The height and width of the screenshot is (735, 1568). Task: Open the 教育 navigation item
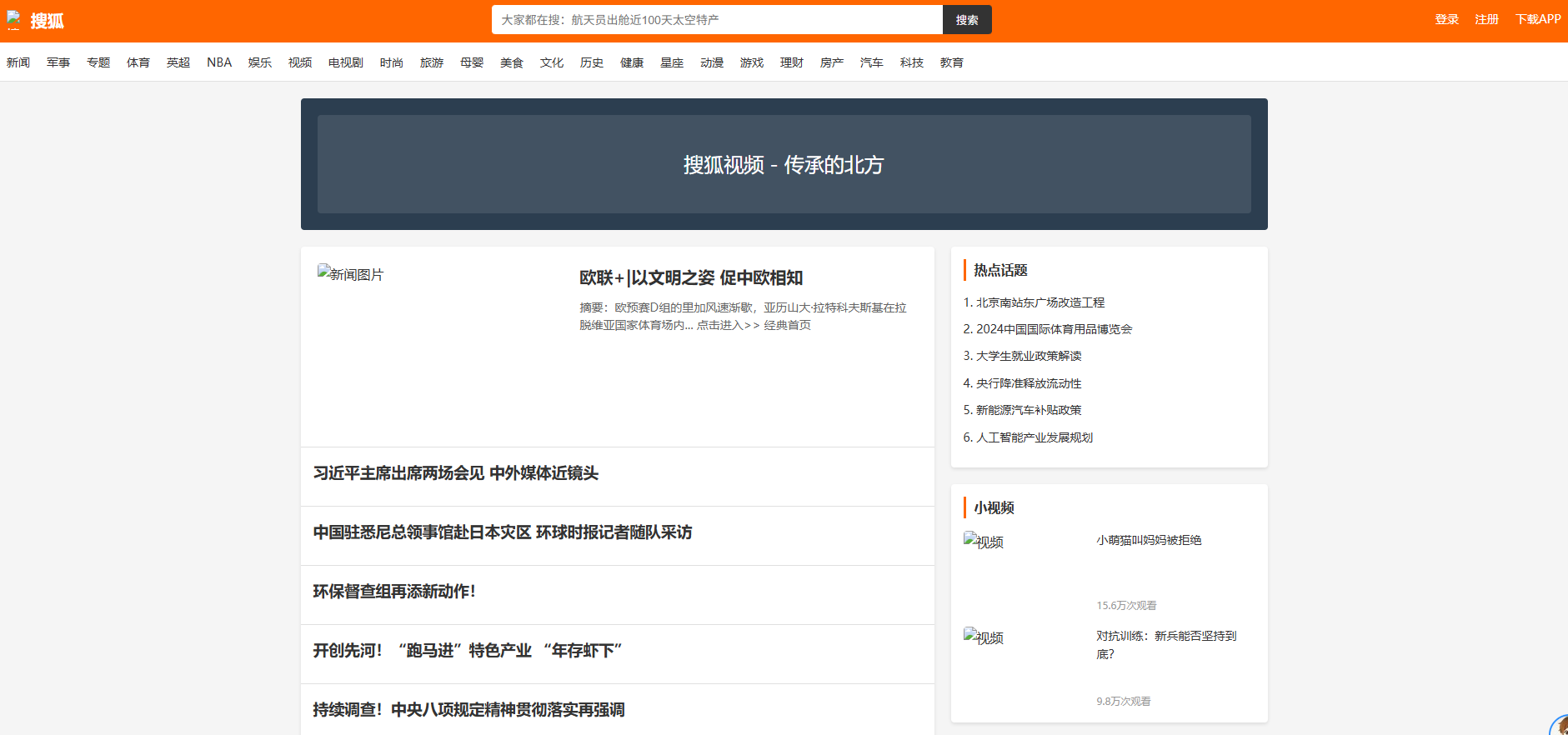[x=951, y=62]
